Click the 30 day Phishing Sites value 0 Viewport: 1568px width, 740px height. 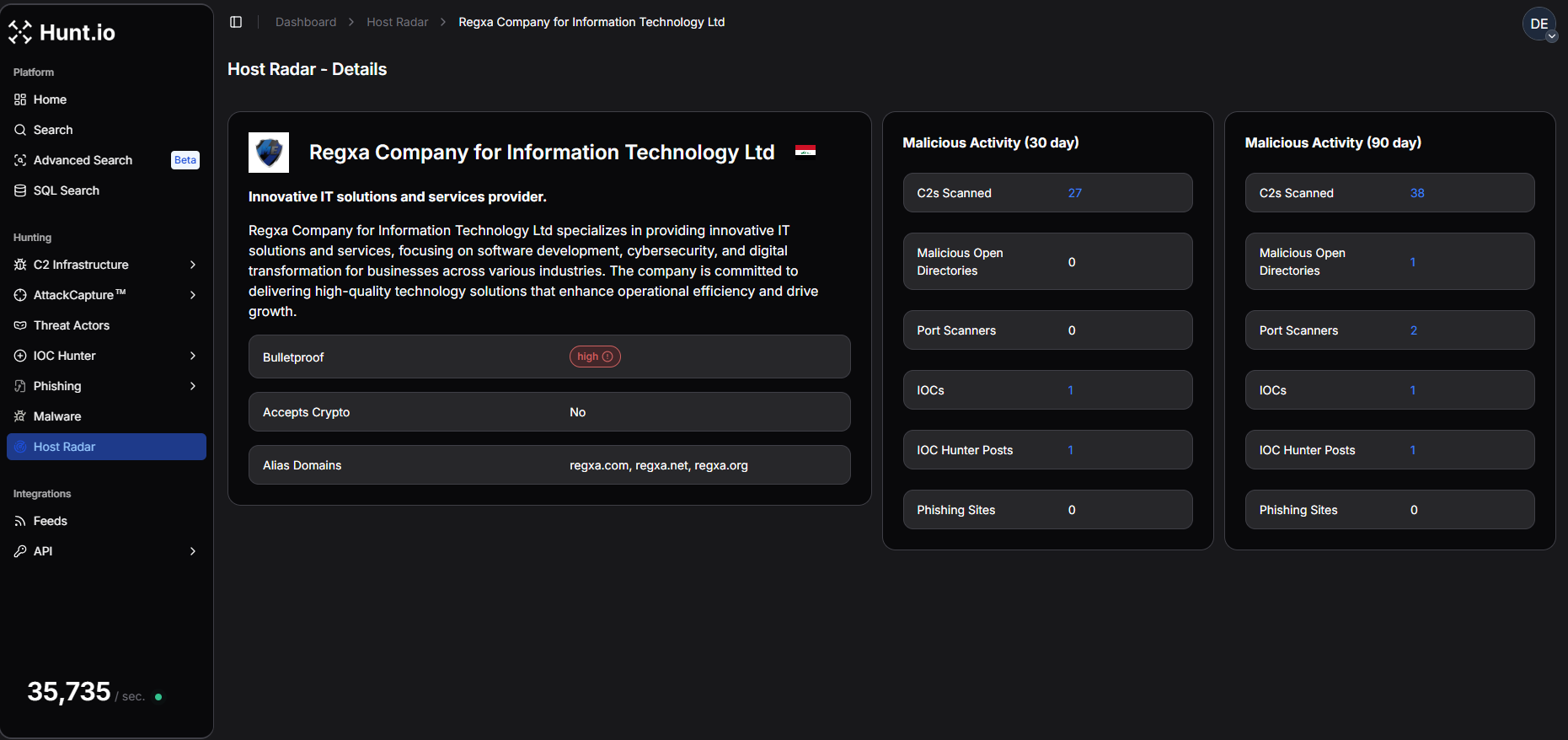[1072, 510]
